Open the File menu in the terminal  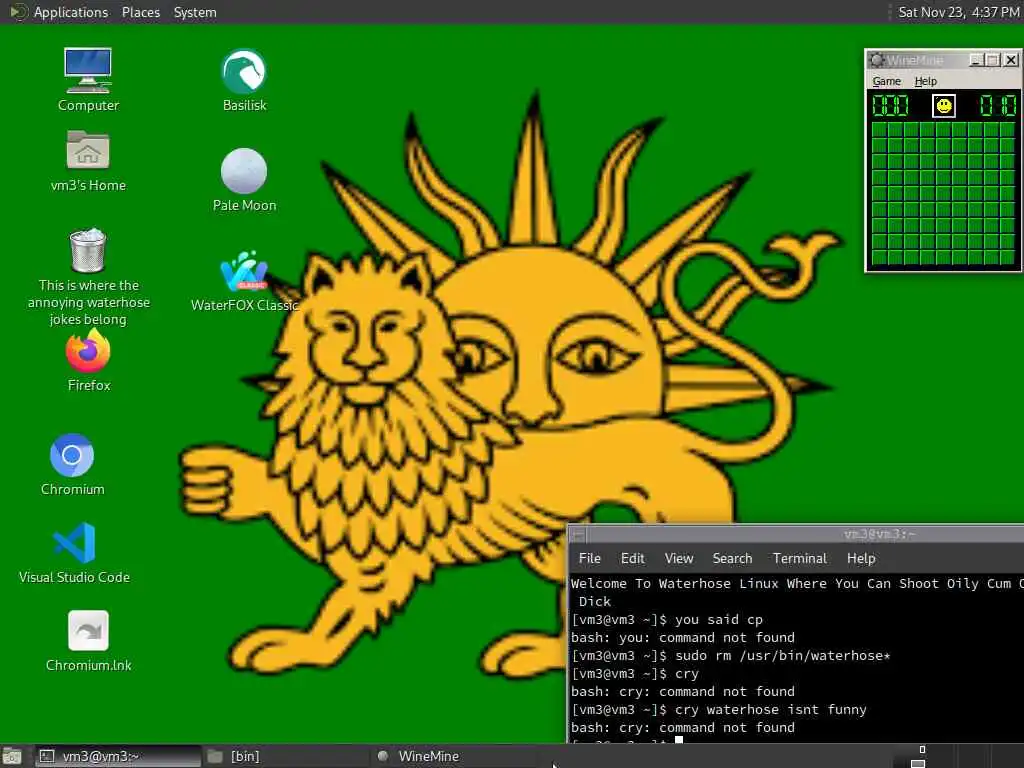tap(589, 558)
